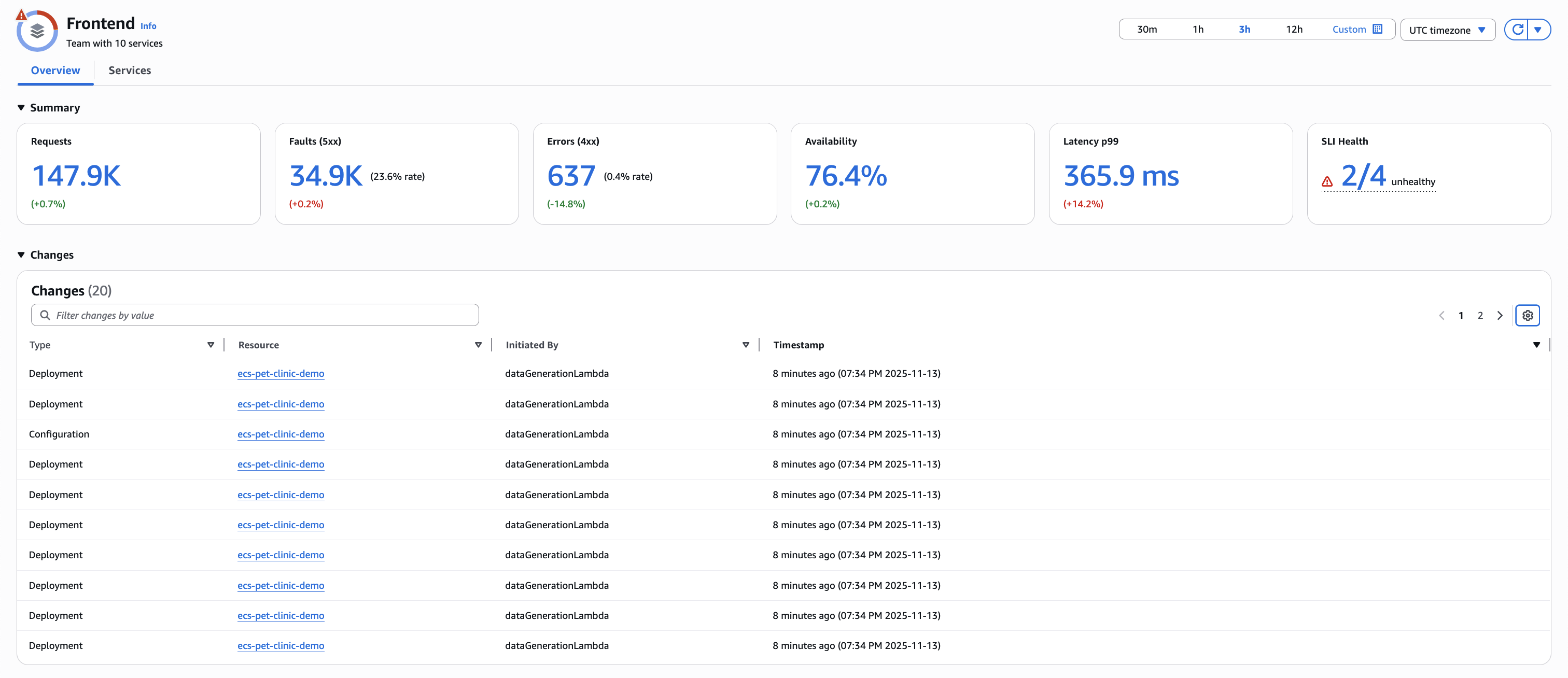This screenshot has width=1568, height=678.
Task: Open the ecs-pet-clinic-demo resource link
Action: point(281,373)
